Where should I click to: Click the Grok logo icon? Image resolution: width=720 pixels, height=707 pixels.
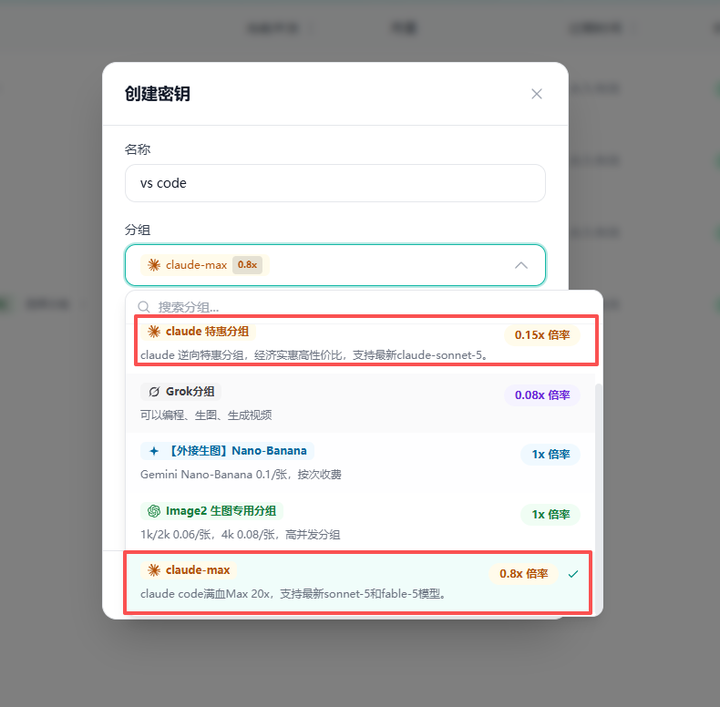pos(154,392)
